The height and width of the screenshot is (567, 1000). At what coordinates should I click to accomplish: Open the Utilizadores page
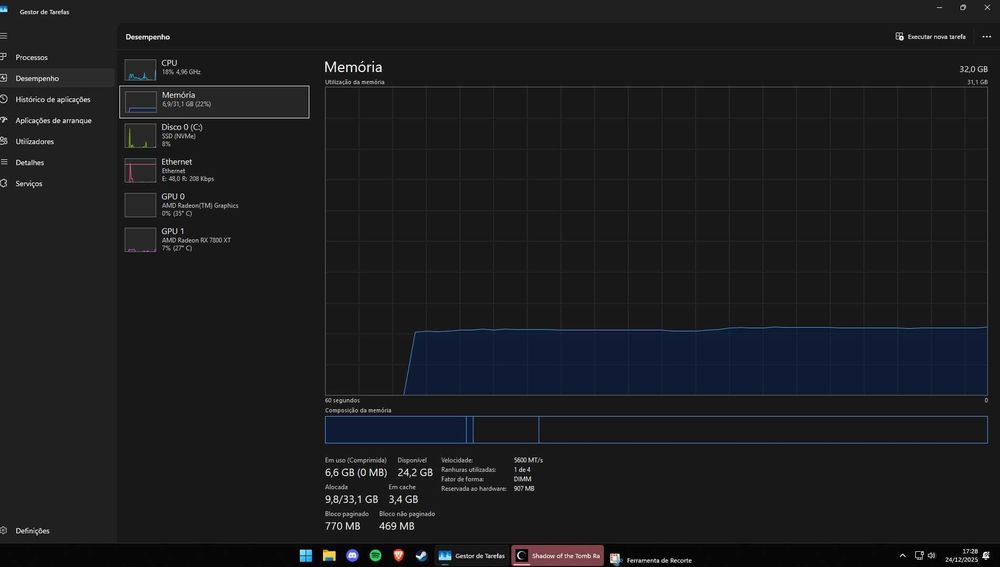57,142
